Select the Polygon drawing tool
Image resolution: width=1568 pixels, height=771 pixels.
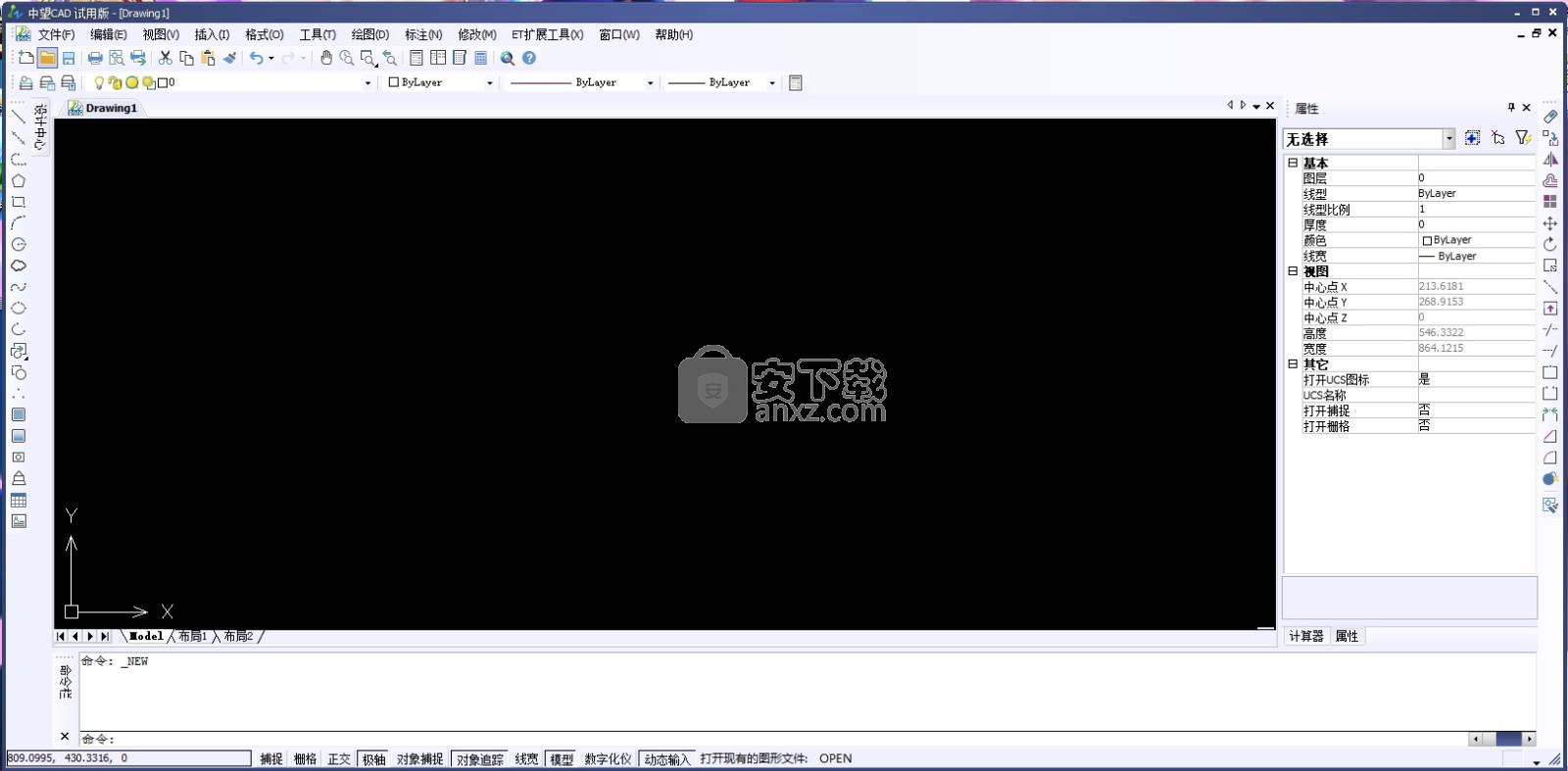19,181
